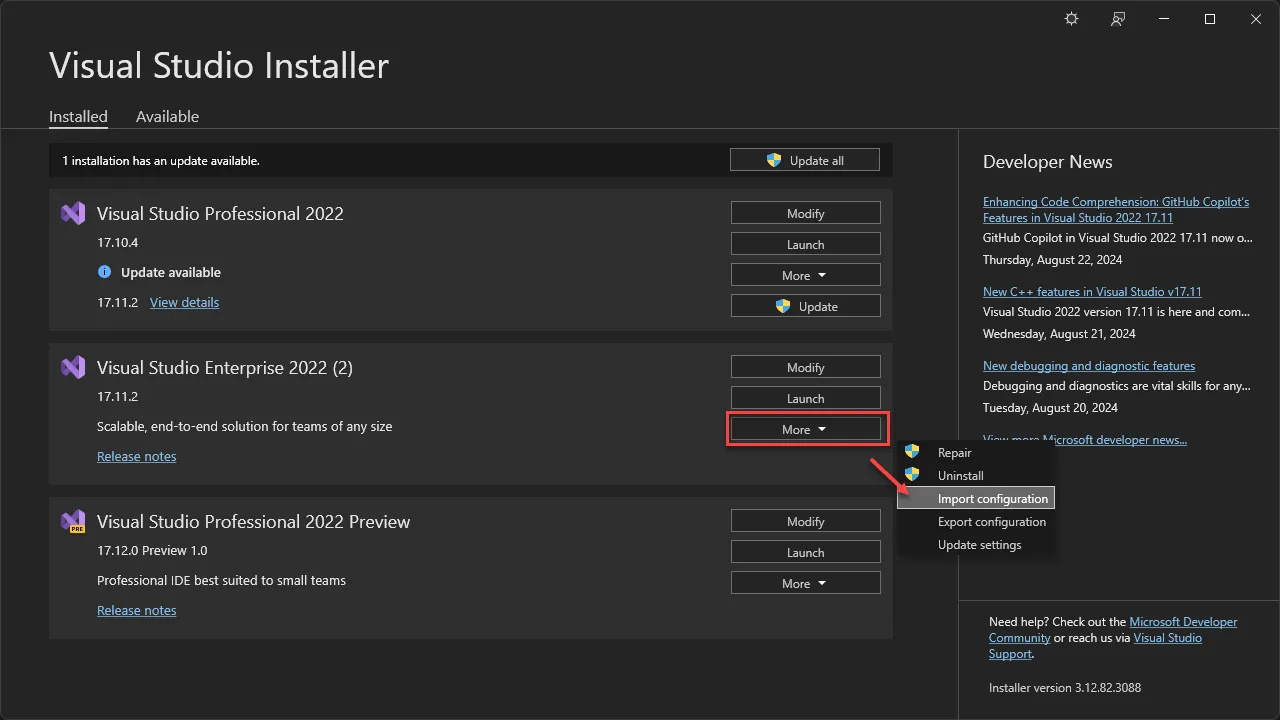1280x720 pixels.
Task: Expand More options for Professional 2022 Preview
Action: (805, 582)
